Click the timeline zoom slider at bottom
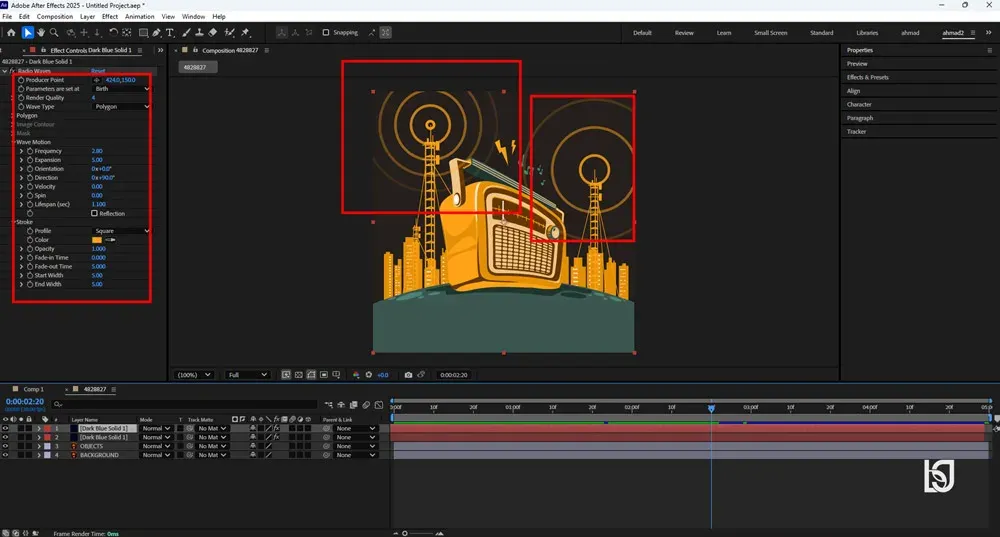 (417, 533)
